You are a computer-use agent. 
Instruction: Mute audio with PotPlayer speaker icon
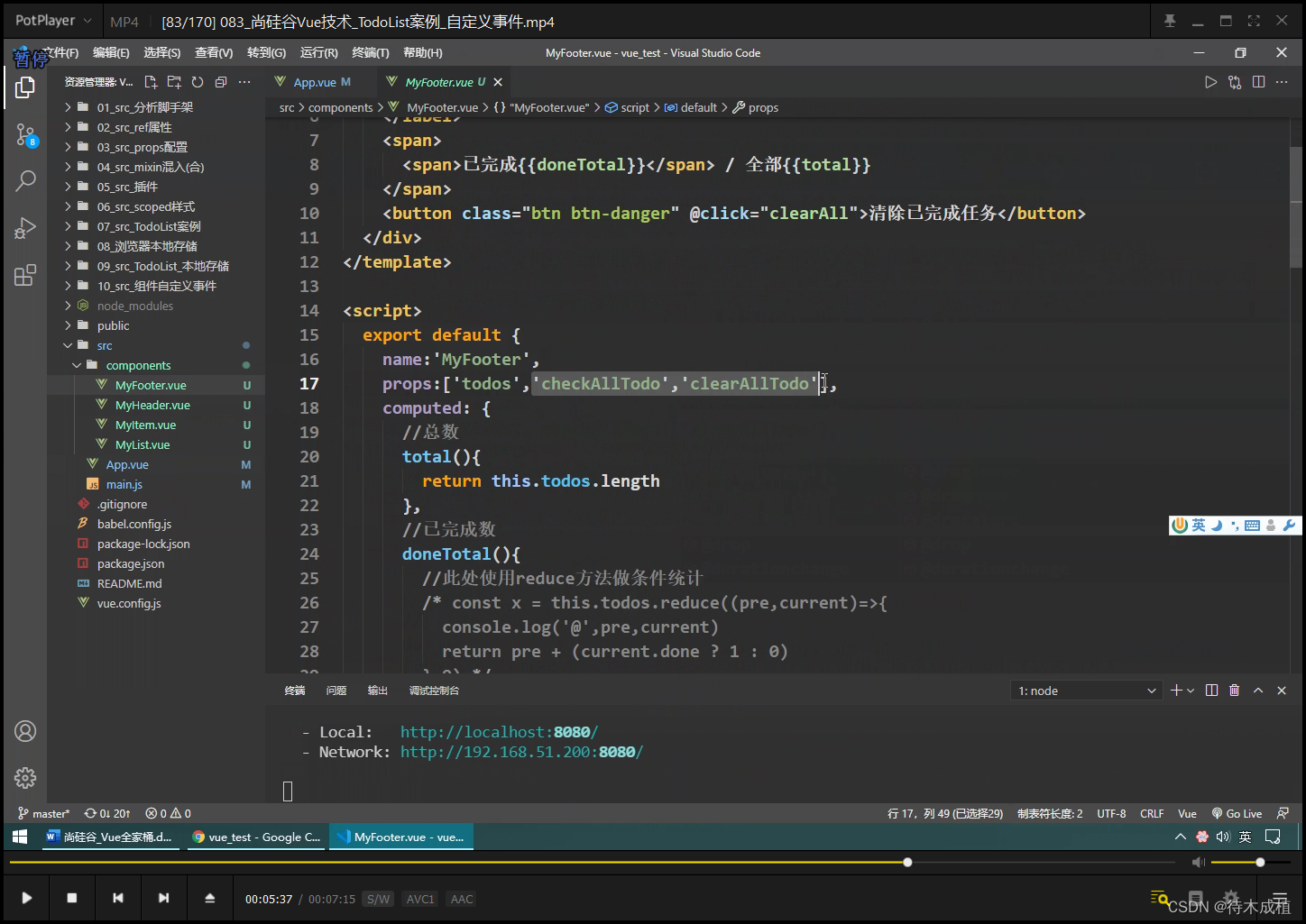point(1198,863)
